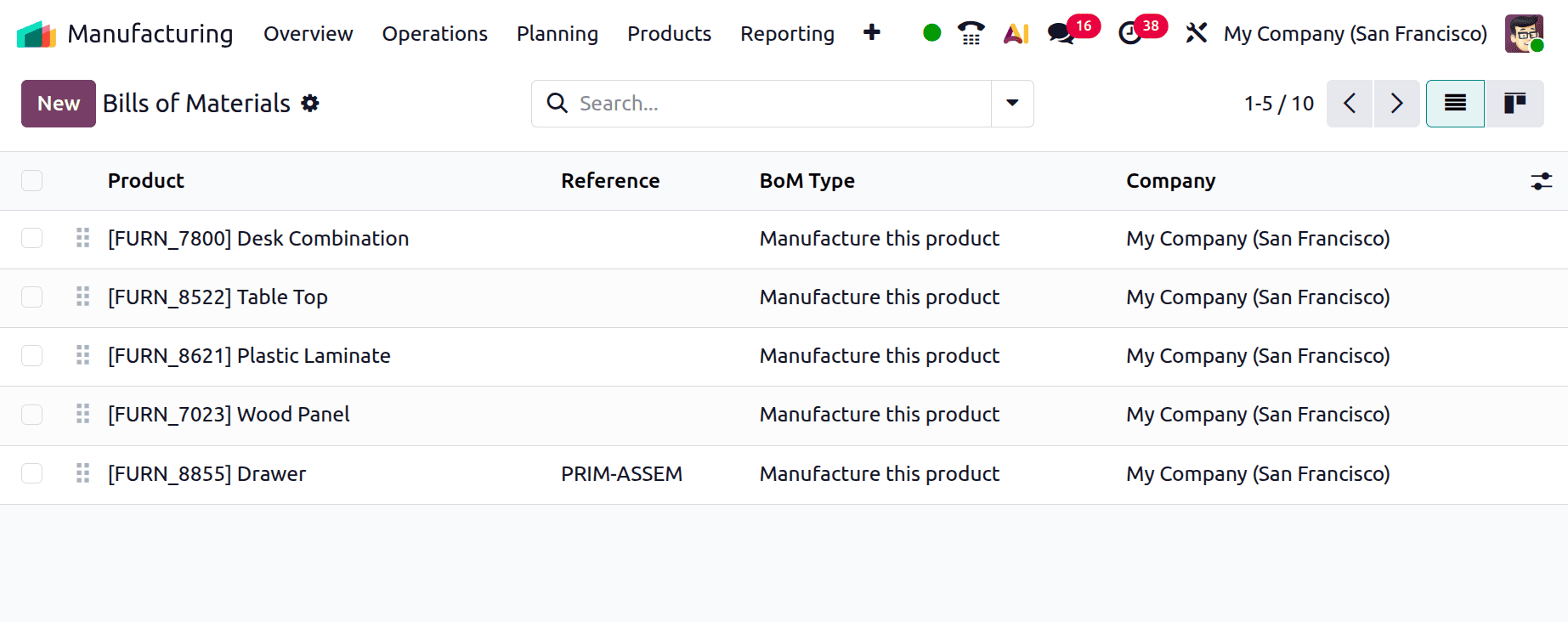
Task: Switch to list view
Action: [1455, 104]
